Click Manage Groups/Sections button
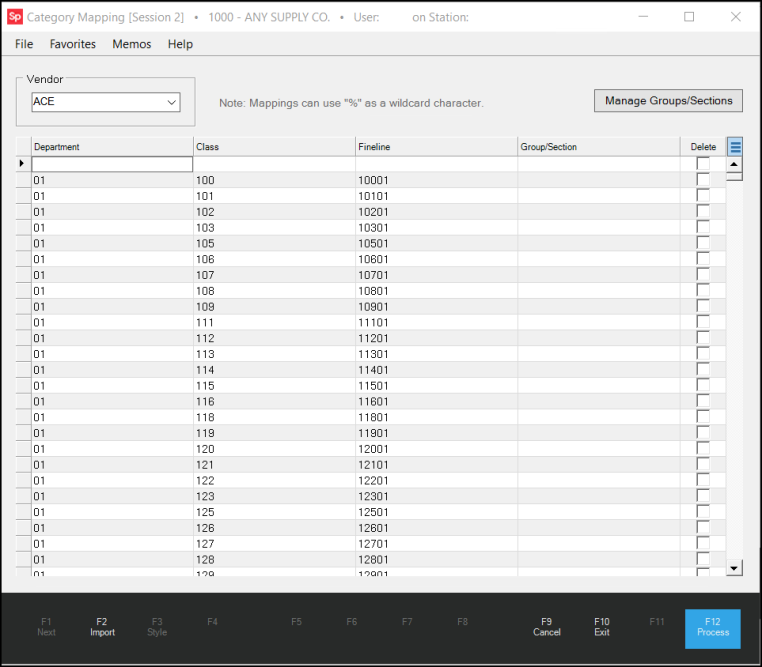This screenshot has width=762, height=667. pos(668,100)
